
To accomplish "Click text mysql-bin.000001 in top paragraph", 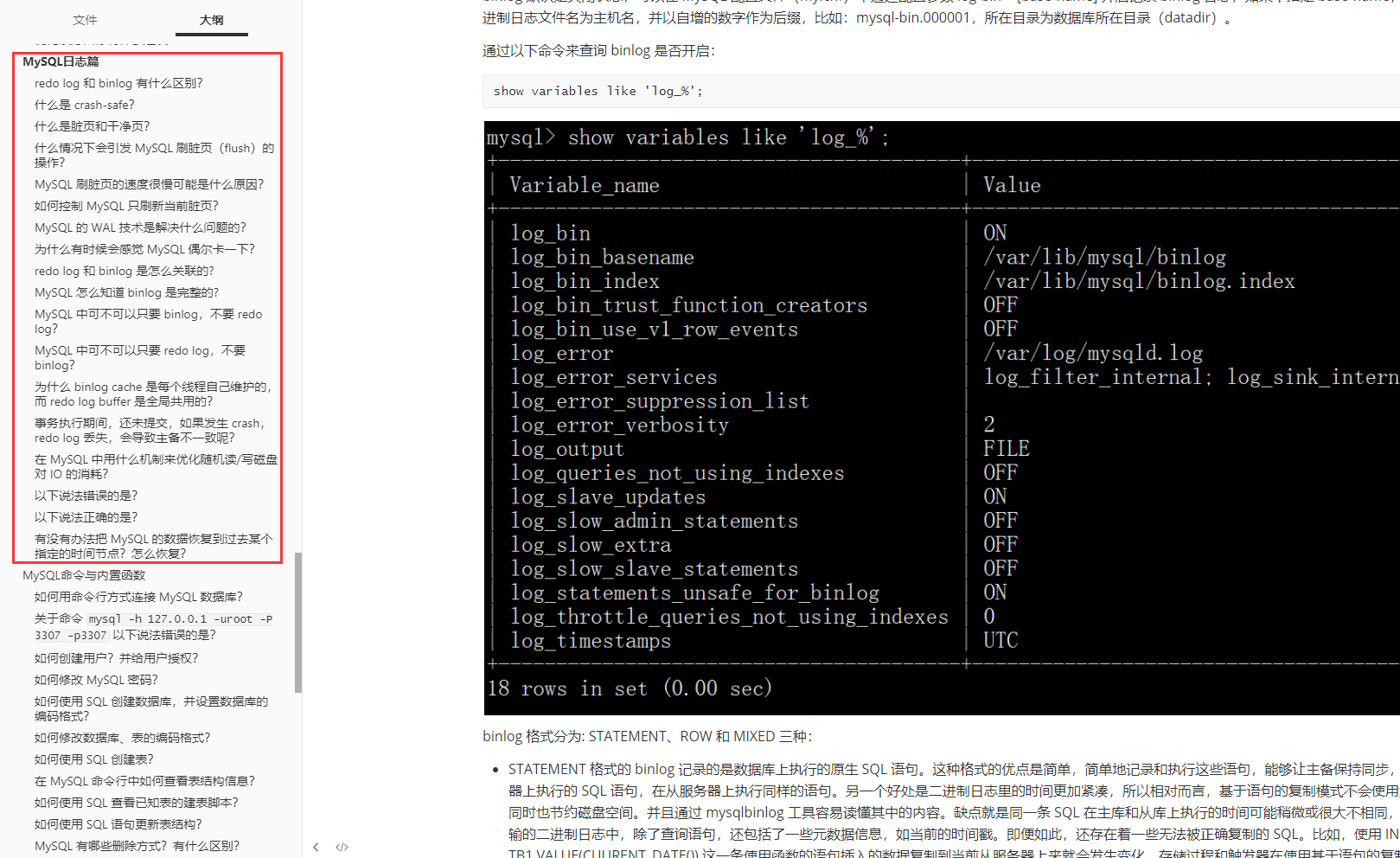I will click(913, 17).
